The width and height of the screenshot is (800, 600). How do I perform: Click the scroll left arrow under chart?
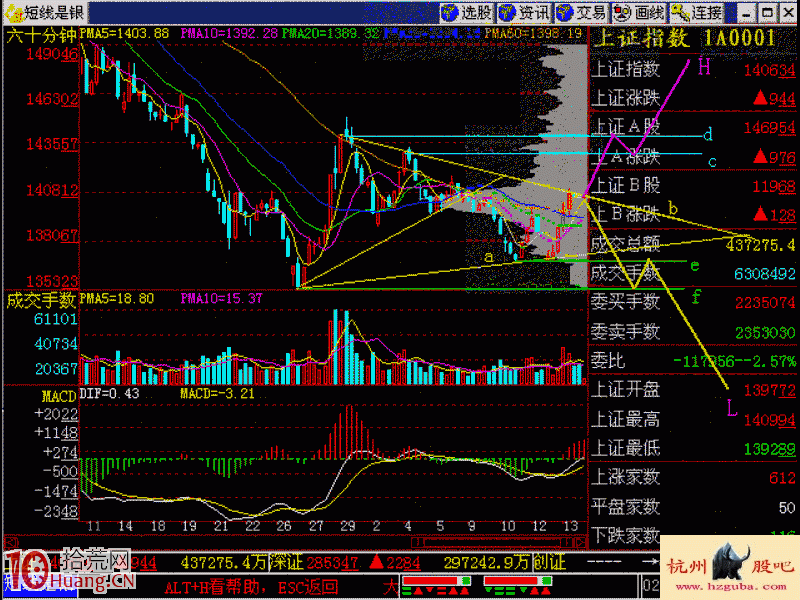[x=11, y=542]
